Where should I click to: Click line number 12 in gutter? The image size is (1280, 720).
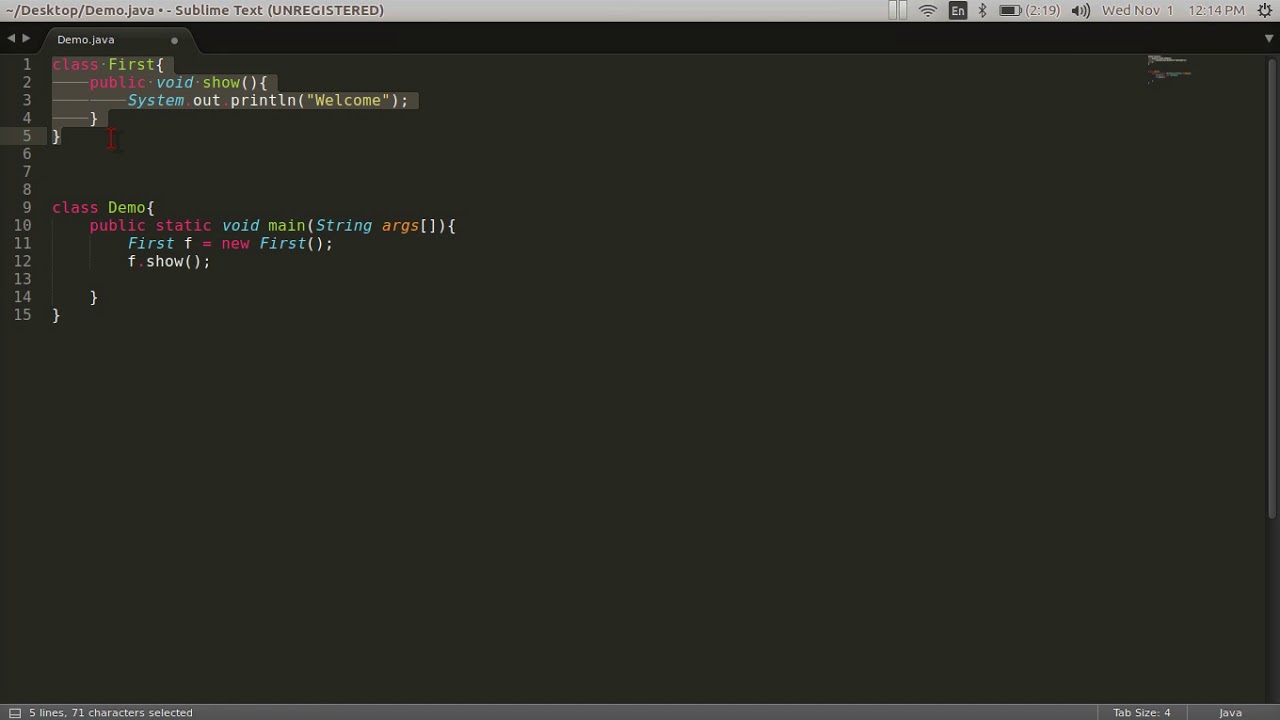22,261
